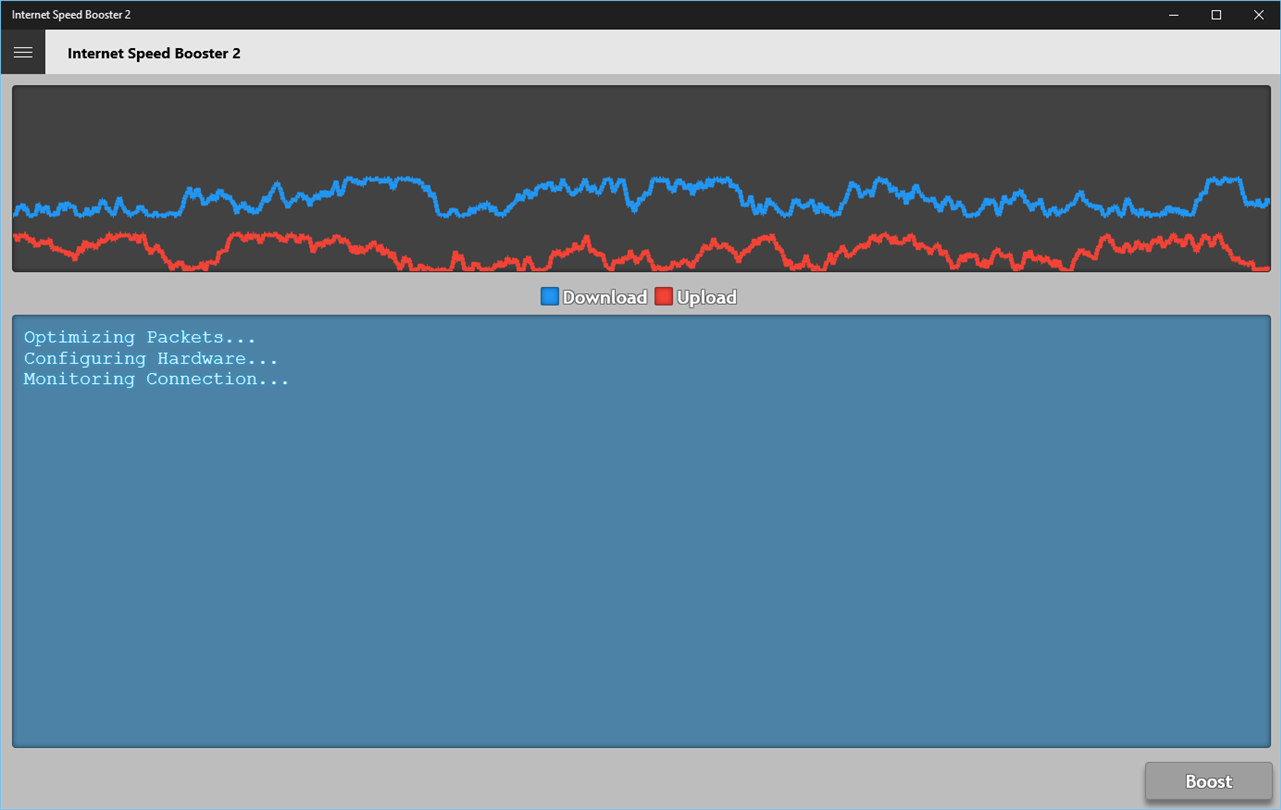Select the Download legend label
The image size is (1281, 810).
point(605,297)
